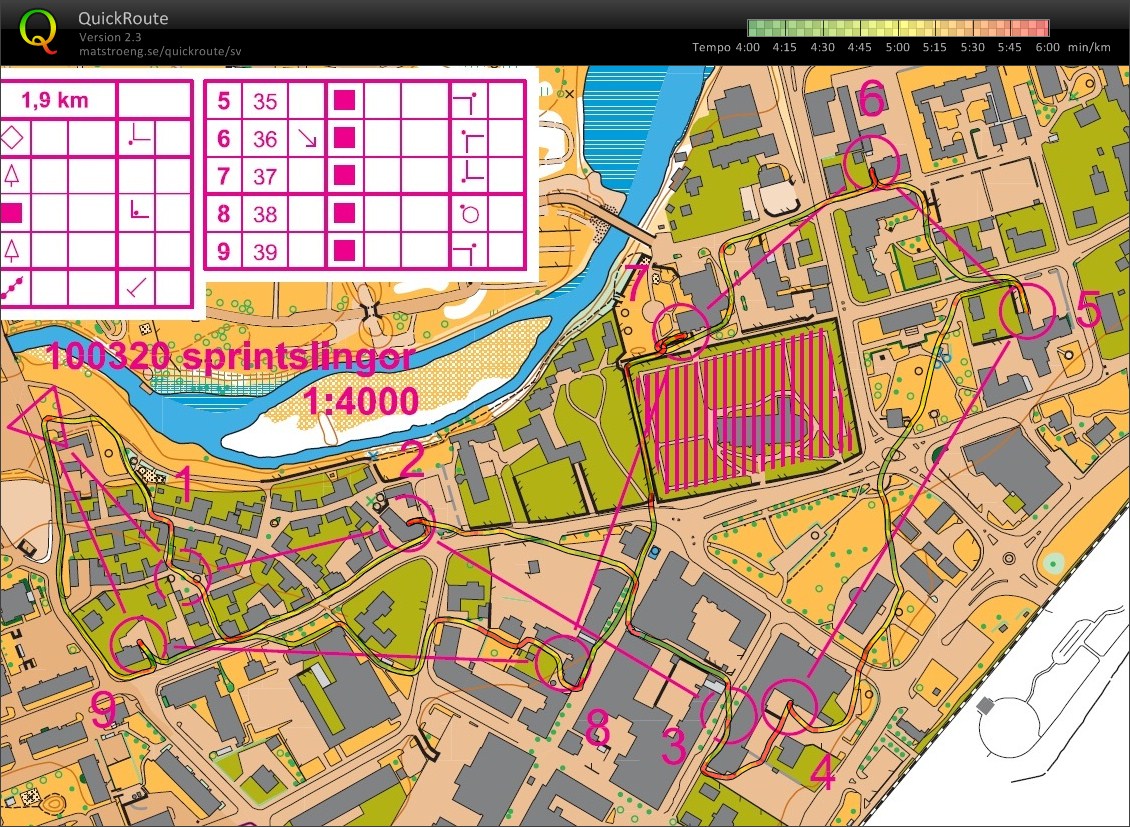Viewport: 1130px width, 827px height.
Task: Click control circle 1 on the map
Action: point(183,576)
